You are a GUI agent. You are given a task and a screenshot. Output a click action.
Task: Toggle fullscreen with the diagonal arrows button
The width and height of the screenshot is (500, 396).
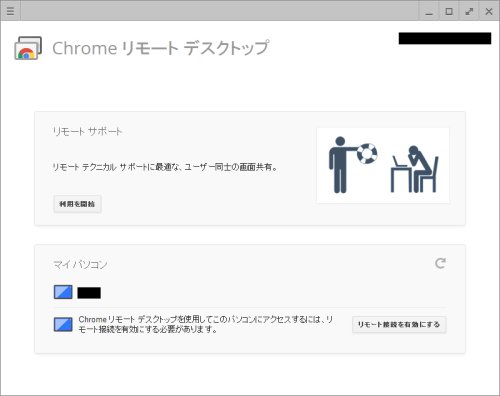tap(469, 11)
